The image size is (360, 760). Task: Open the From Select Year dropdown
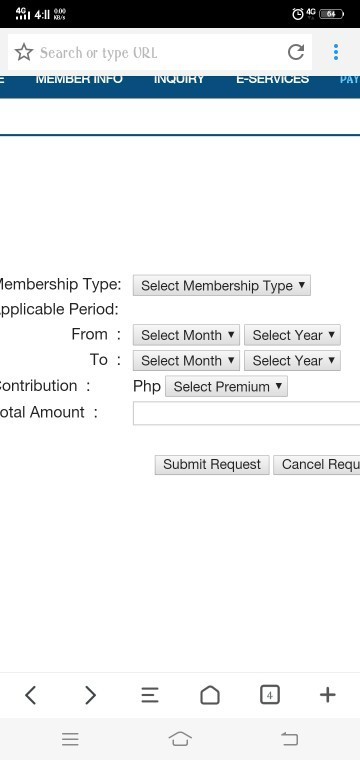(293, 335)
